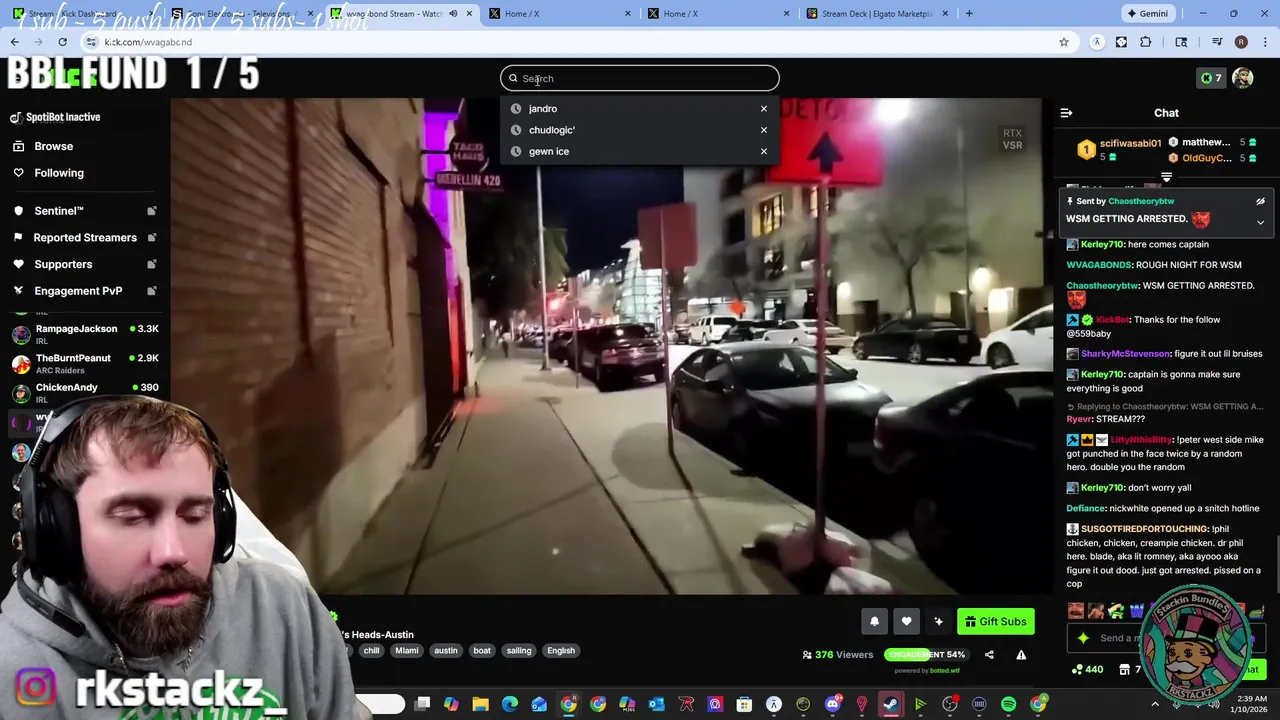Open the chat shop store icon
This screenshot has width=1280, height=720.
(1125, 669)
